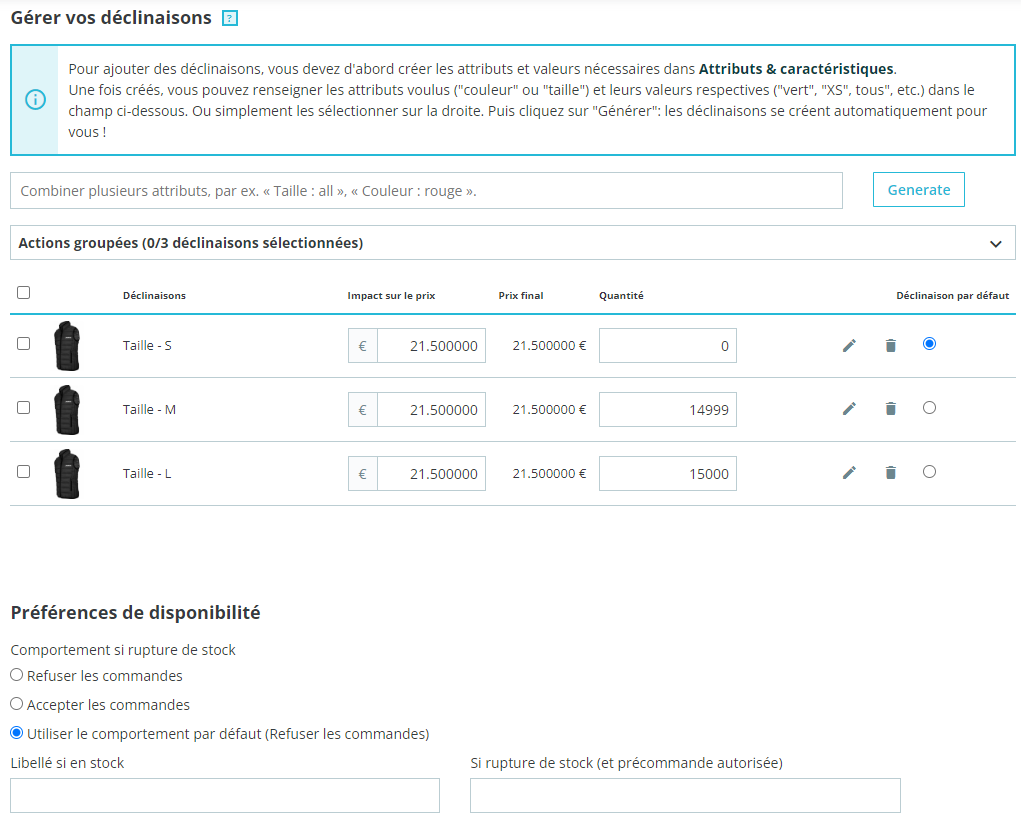Viewport: 1021px width, 819px height.
Task: Open the Taille - S product thumbnail
Action: [x=67, y=346]
